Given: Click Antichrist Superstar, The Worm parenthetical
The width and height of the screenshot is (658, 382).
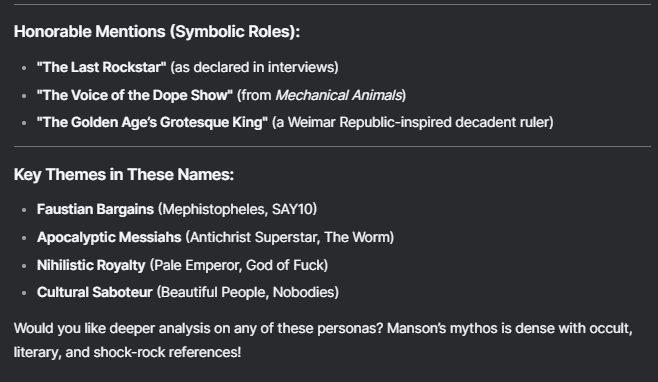Looking at the screenshot, I should pyautogui.click(x=290, y=237).
